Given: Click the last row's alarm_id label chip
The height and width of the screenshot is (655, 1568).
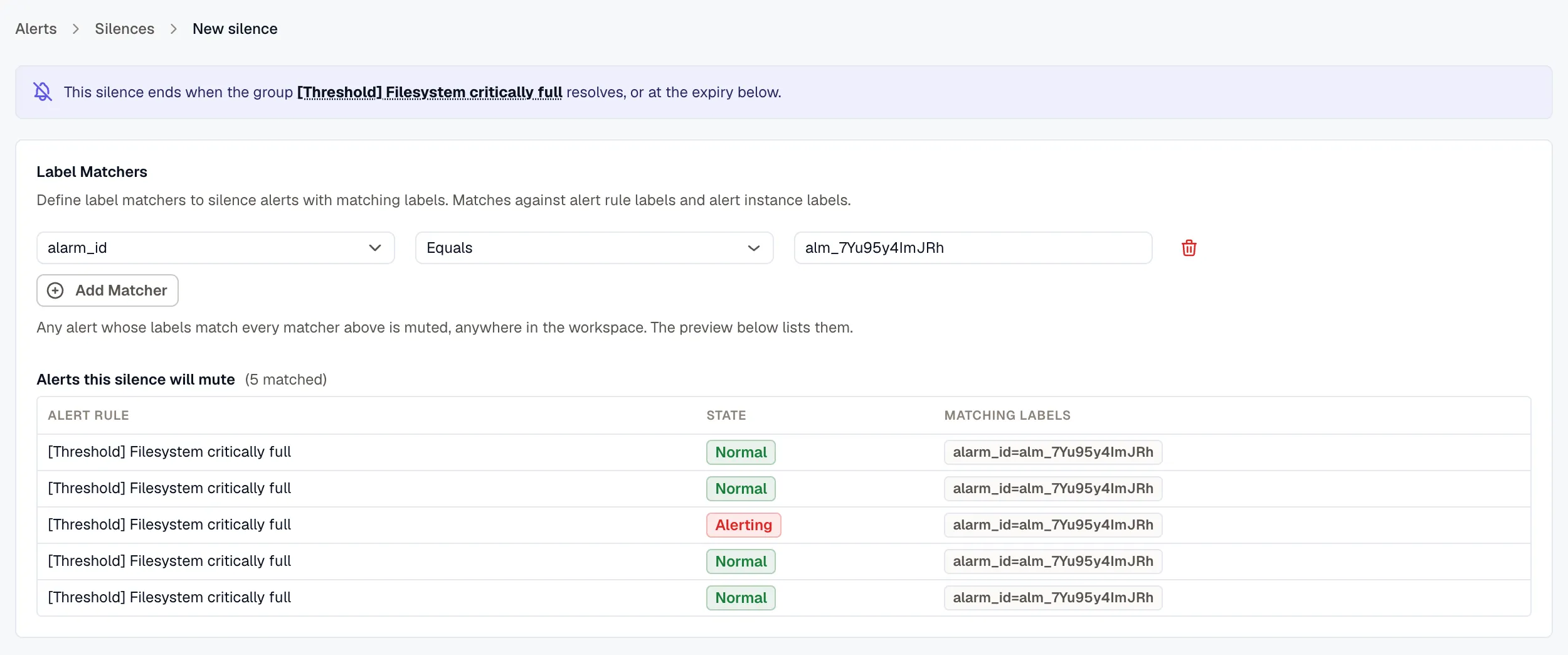Looking at the screenshot, I should click(1053, 598).
